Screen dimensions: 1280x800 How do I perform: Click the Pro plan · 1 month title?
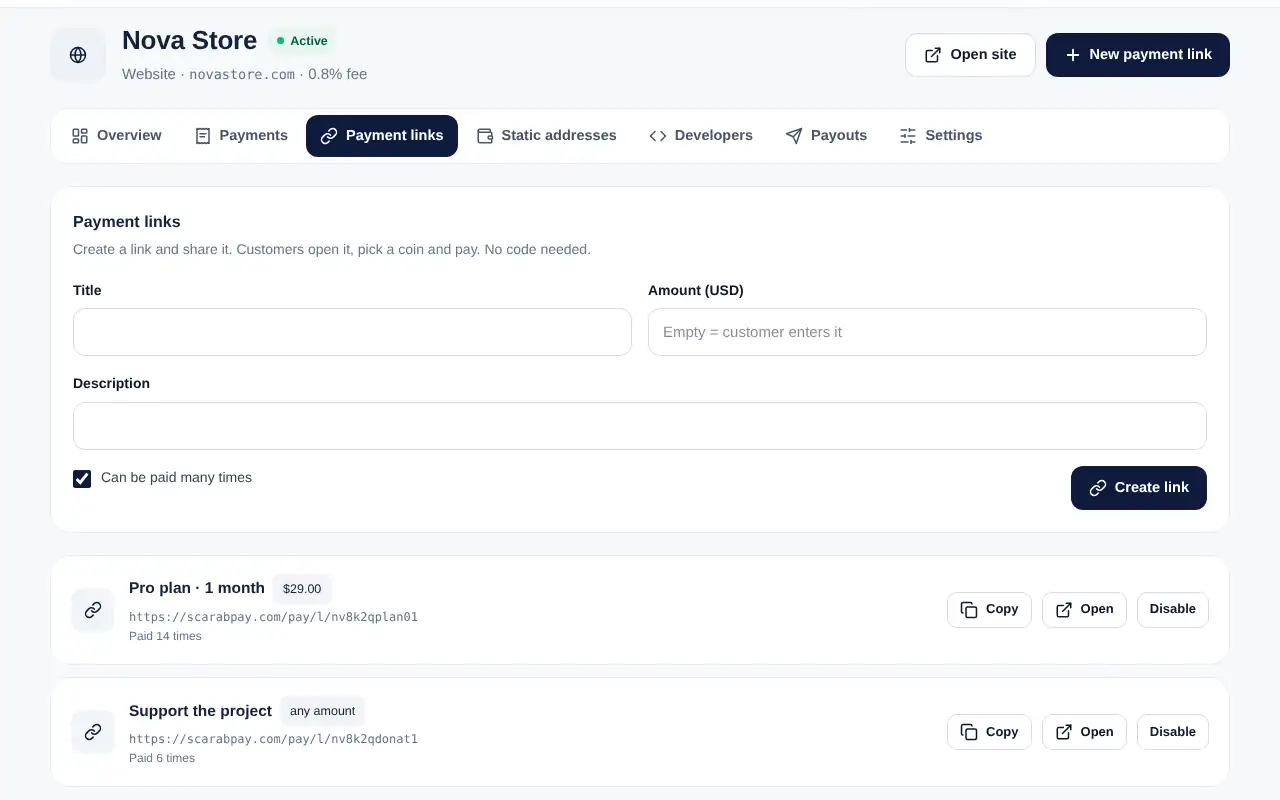click(x=197, y=588)
